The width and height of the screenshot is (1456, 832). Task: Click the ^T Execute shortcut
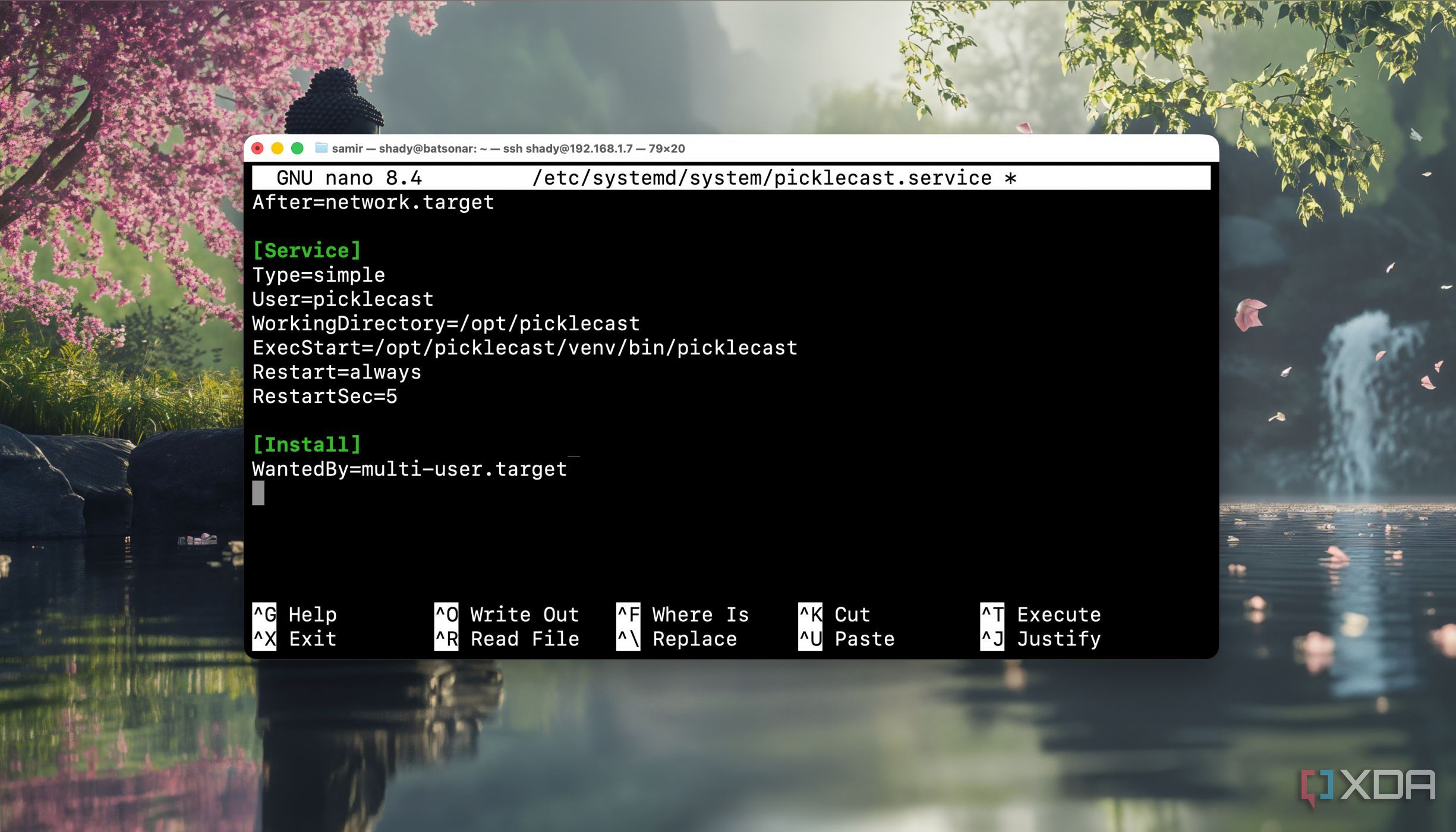[1041, 614]
